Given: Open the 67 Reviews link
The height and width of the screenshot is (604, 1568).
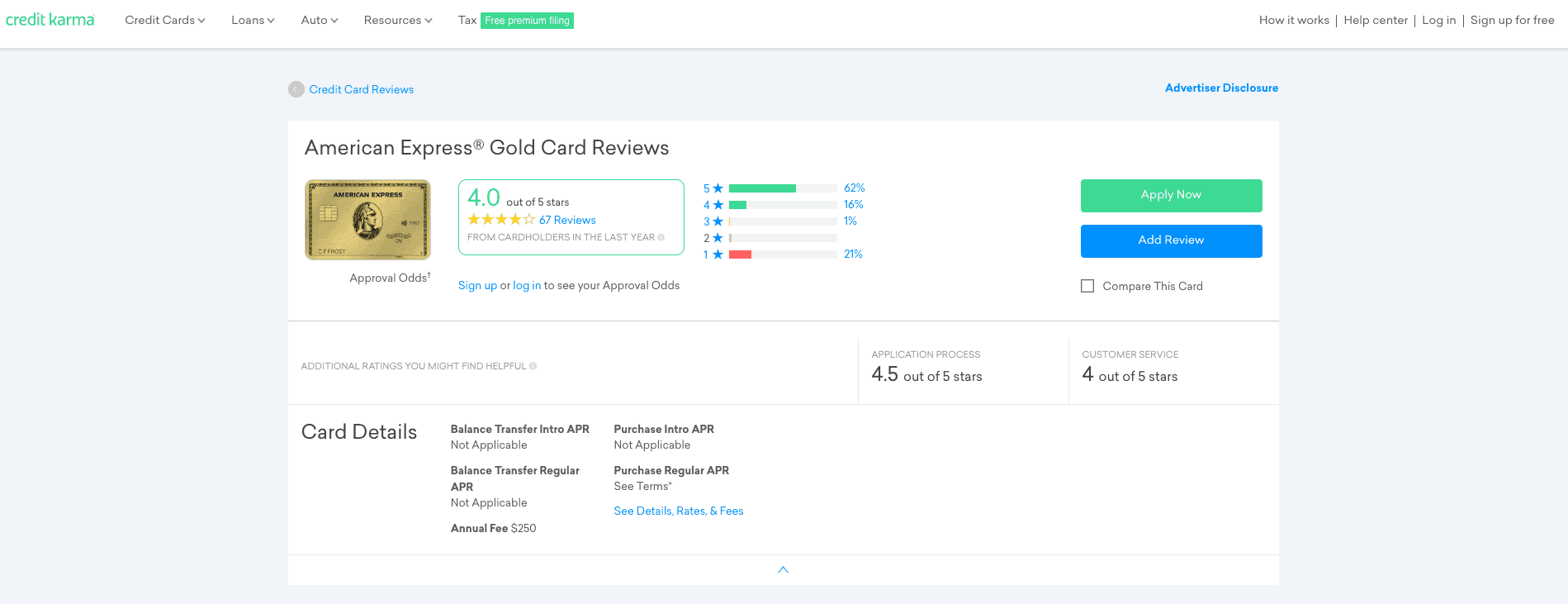Looking at the screenshot, I should coord(567,220).
